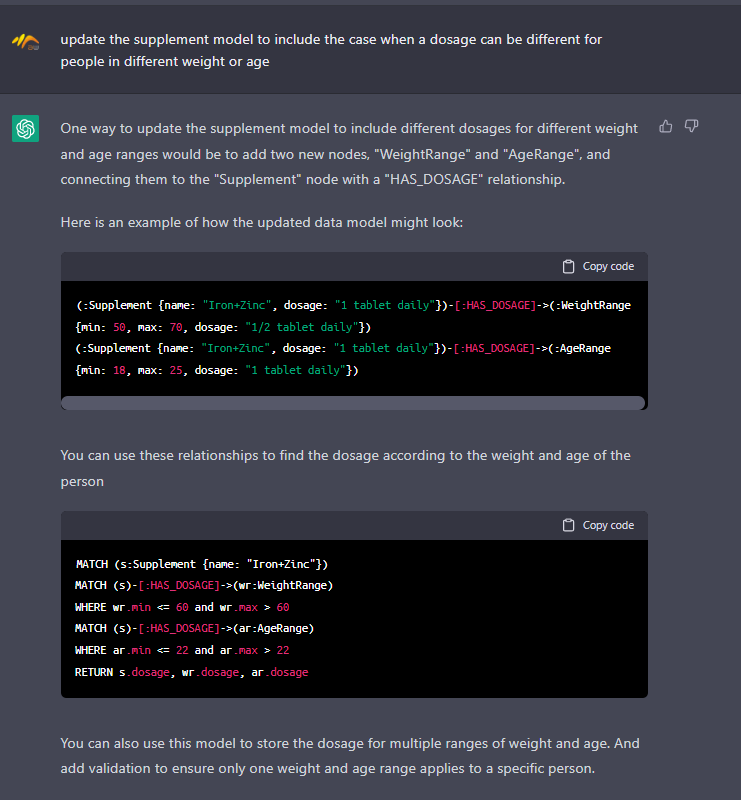Click the RETURN s.dosage line
The image size is (741, 800).
click(191, 672)
